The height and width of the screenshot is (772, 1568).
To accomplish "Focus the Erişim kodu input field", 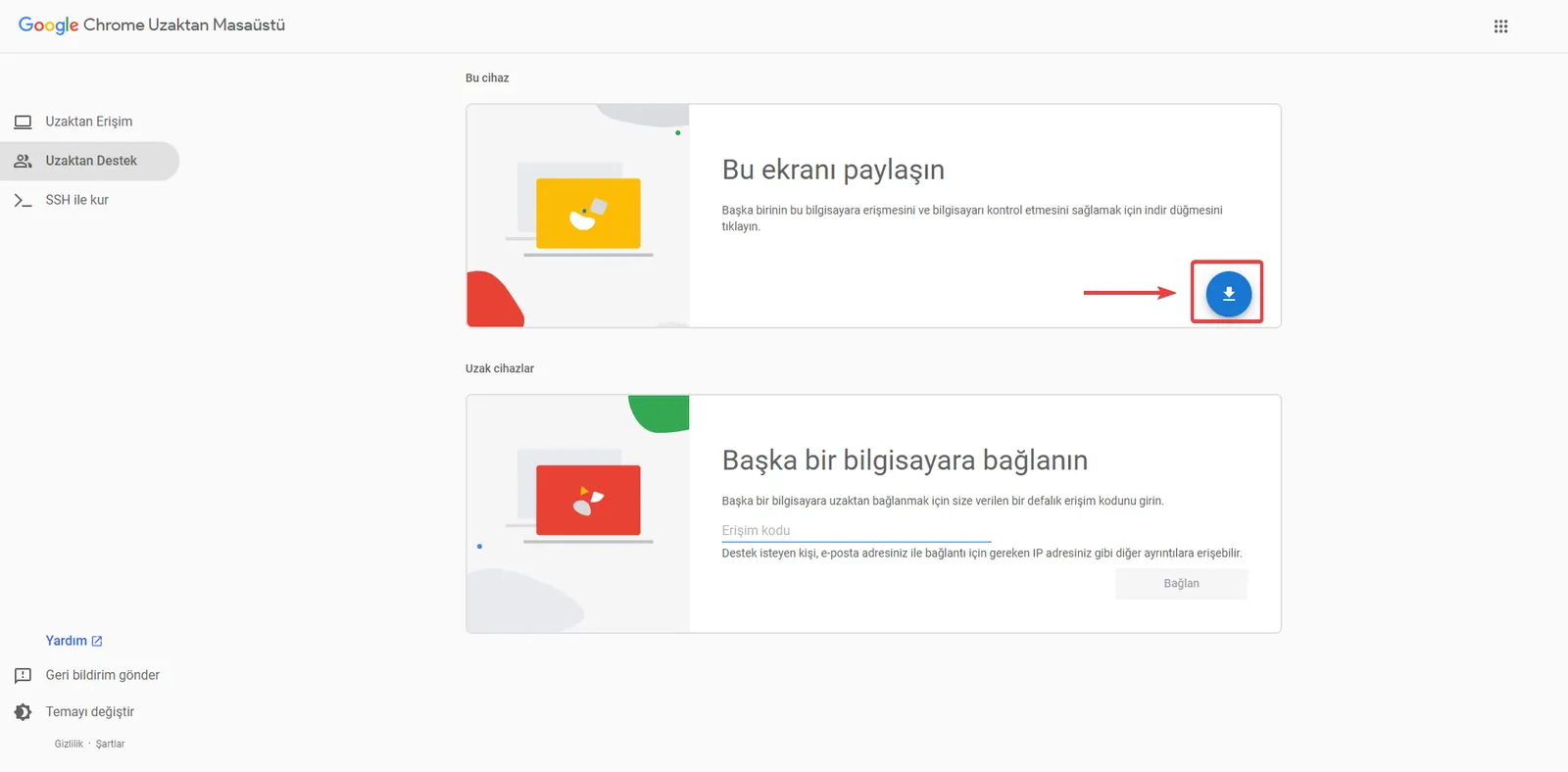I will click(x=857, y=530).
